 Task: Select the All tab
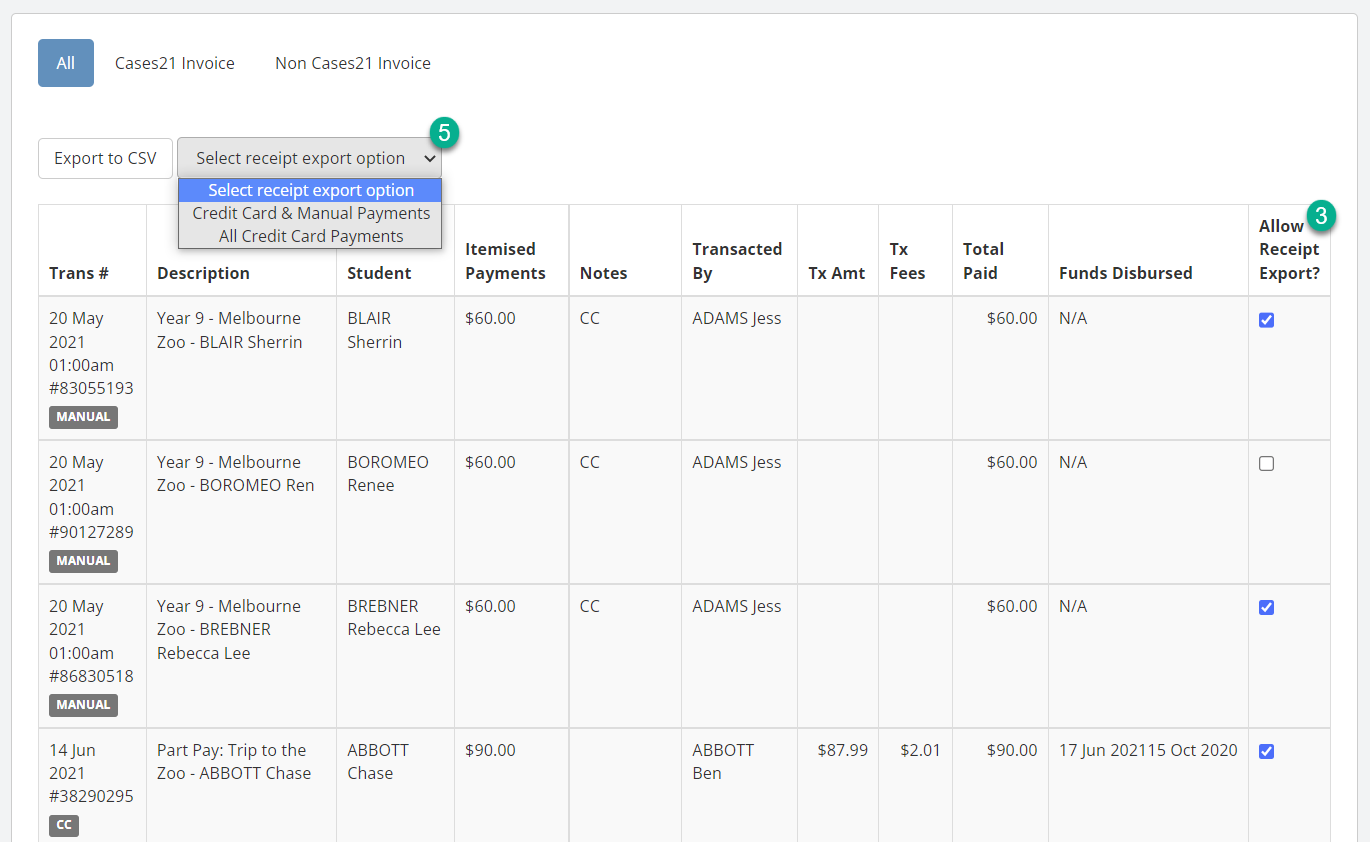tap(65, 62)
